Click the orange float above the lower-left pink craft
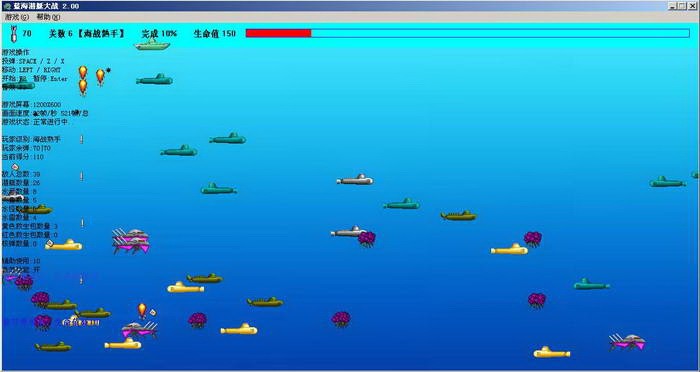This screenshot has height=372, width=700. pyautogui.click(x=142, y=310)
